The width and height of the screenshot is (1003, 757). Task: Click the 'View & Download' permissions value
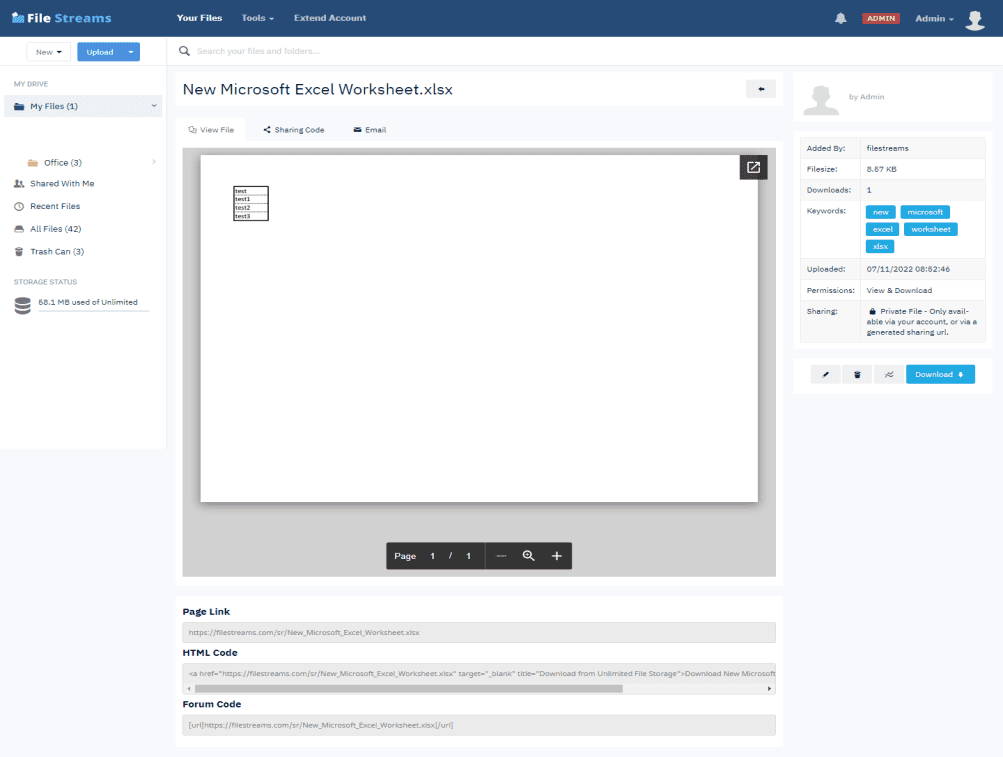click(x=899, y=290)
